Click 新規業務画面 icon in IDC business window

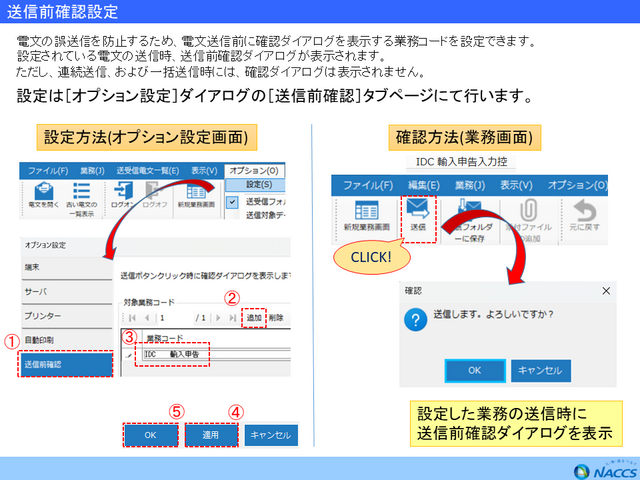tap(366, 211)
